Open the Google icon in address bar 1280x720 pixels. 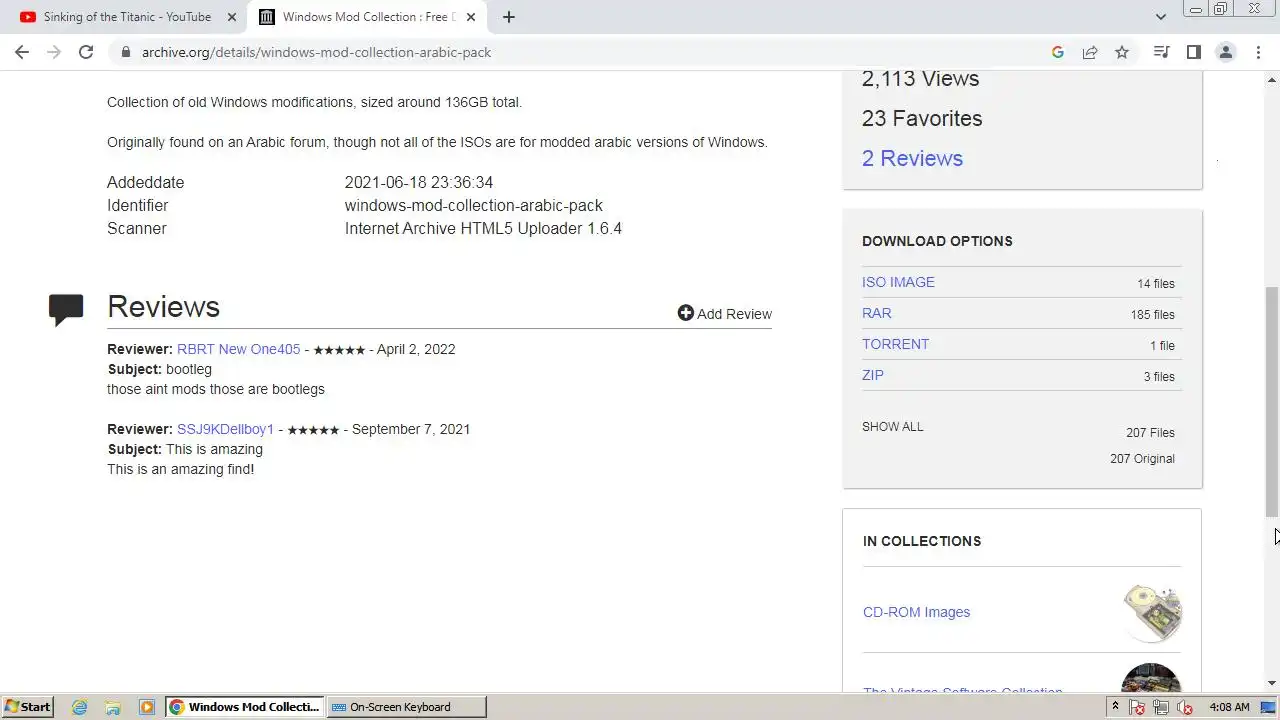1058,52
